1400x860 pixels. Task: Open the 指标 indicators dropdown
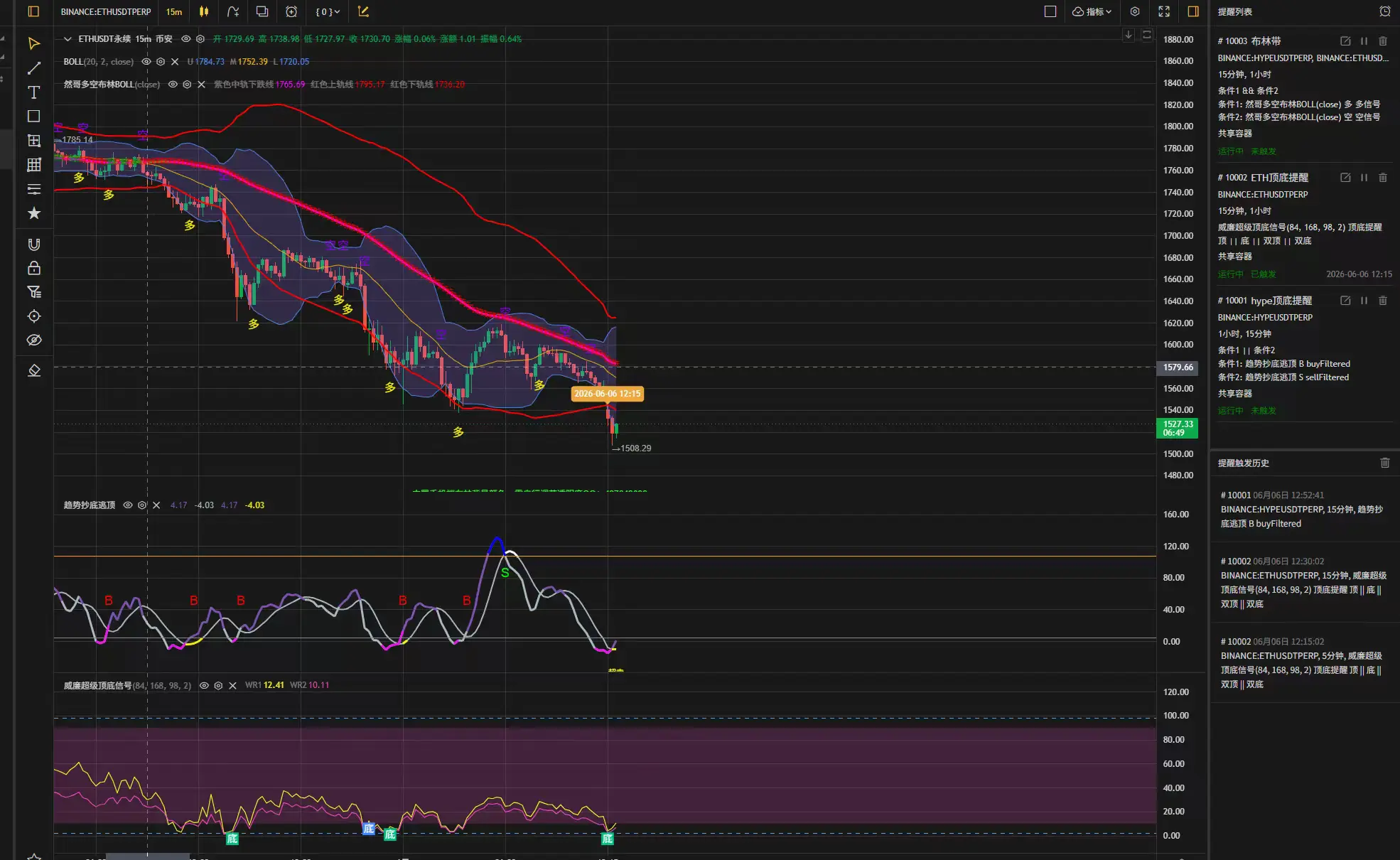(1092, 11)
